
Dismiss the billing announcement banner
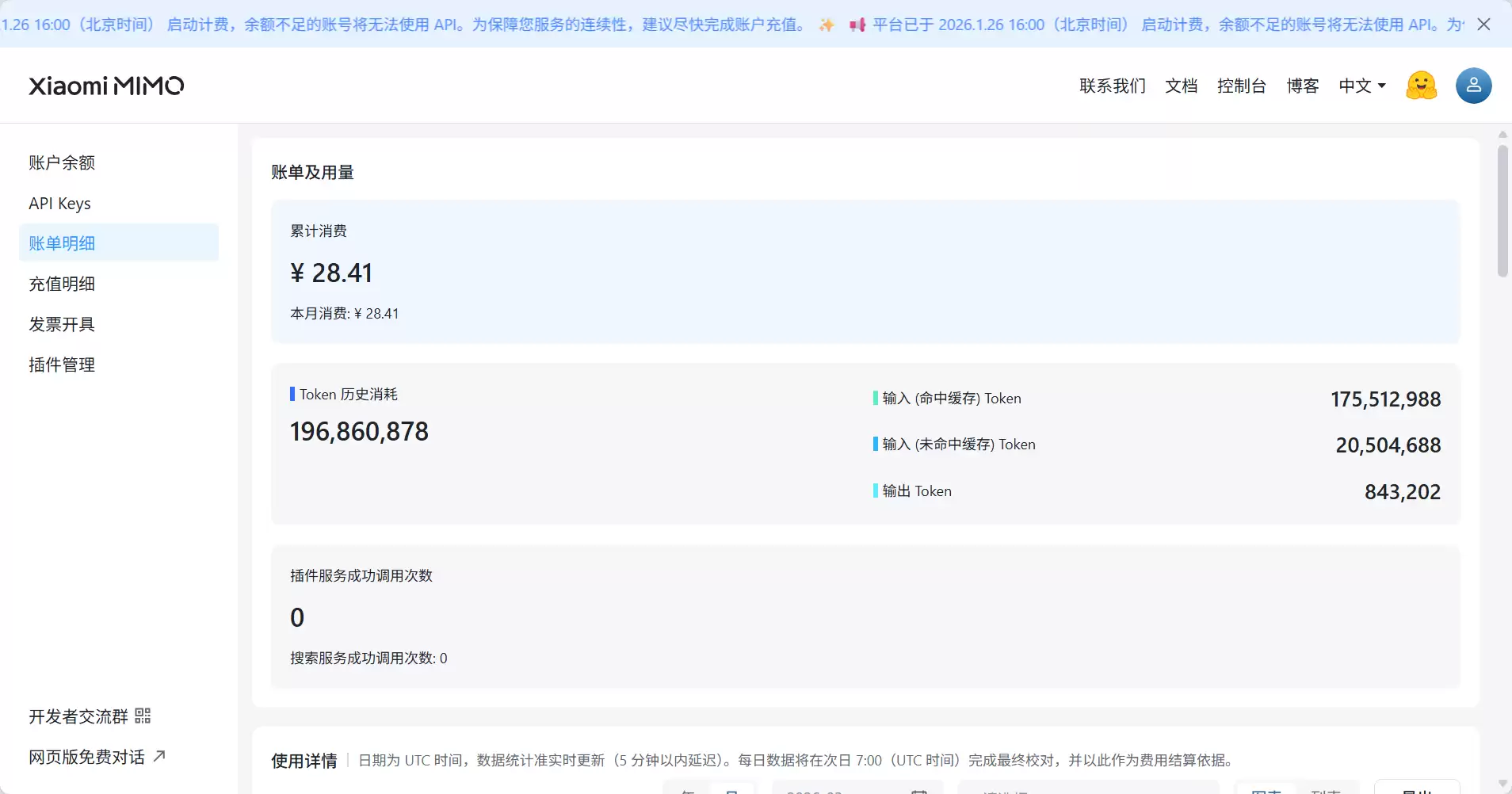[x=1484, y=25]
